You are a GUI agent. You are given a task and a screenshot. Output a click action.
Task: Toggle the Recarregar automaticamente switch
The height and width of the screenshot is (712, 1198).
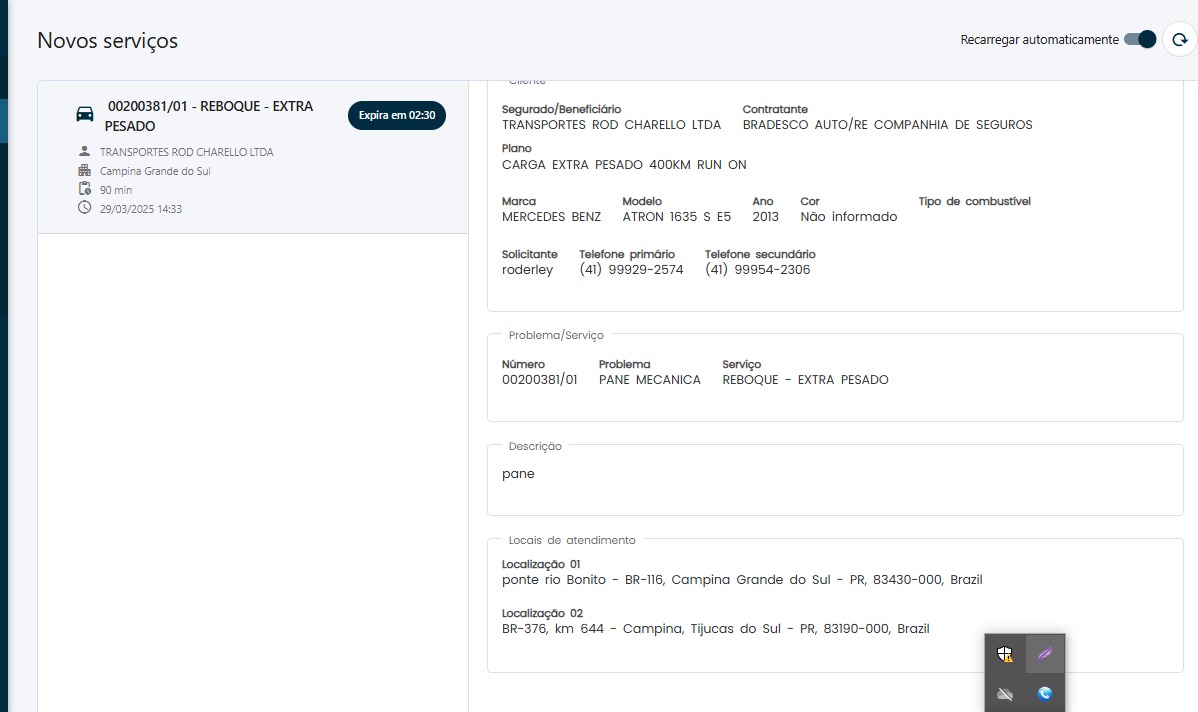point(1140,39)
